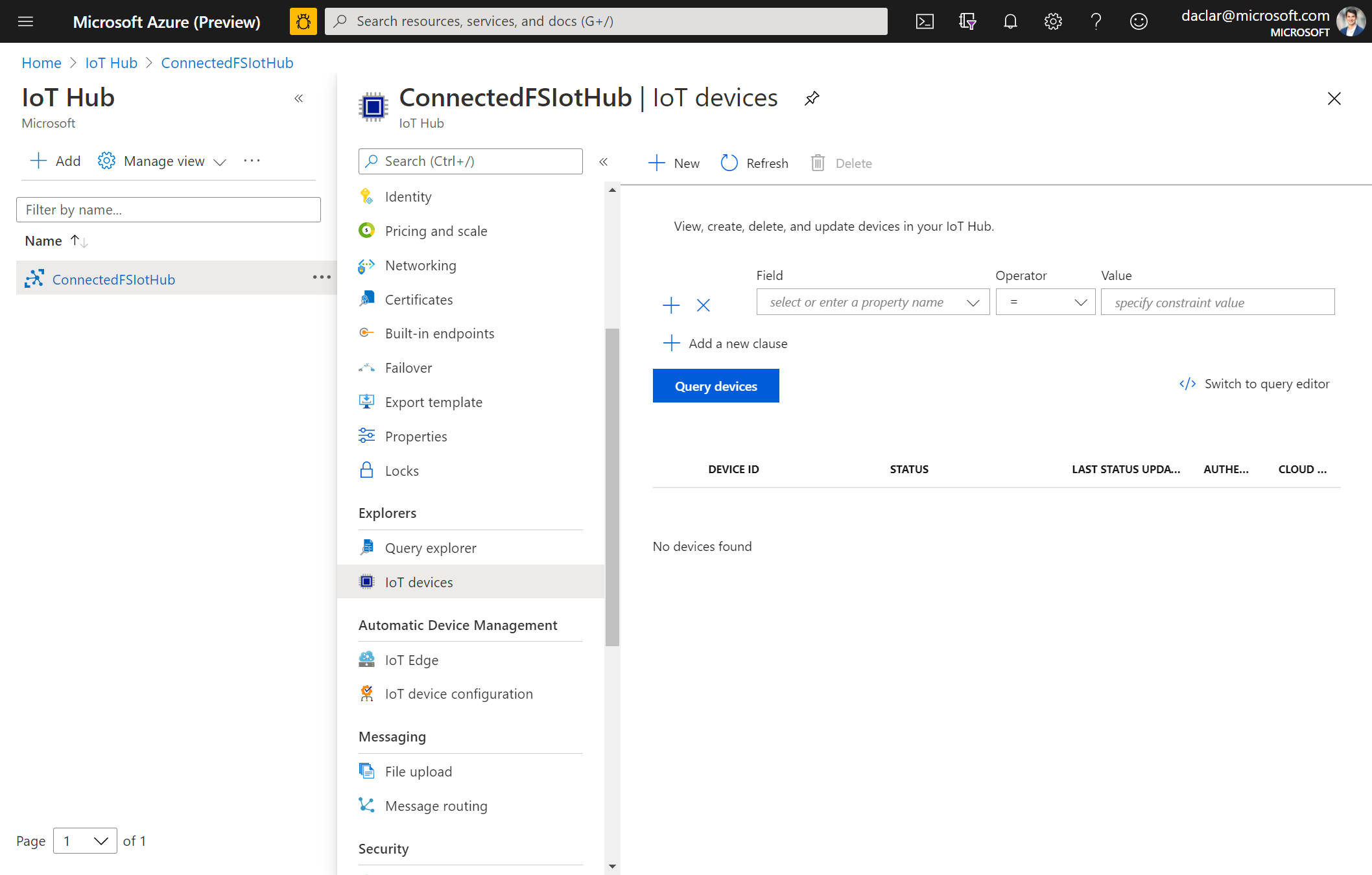Click the IoT Edge management icon
Image resolution: width=1372 pixels, height=875 pixels.
click(366, 658)
